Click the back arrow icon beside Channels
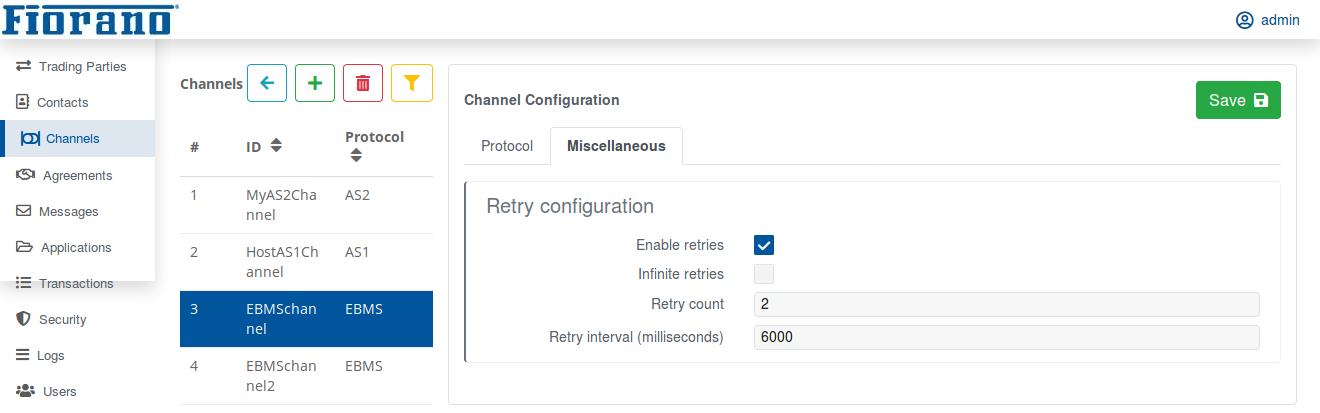This screenshot has height=413, width=1320. tap(267, 83)
